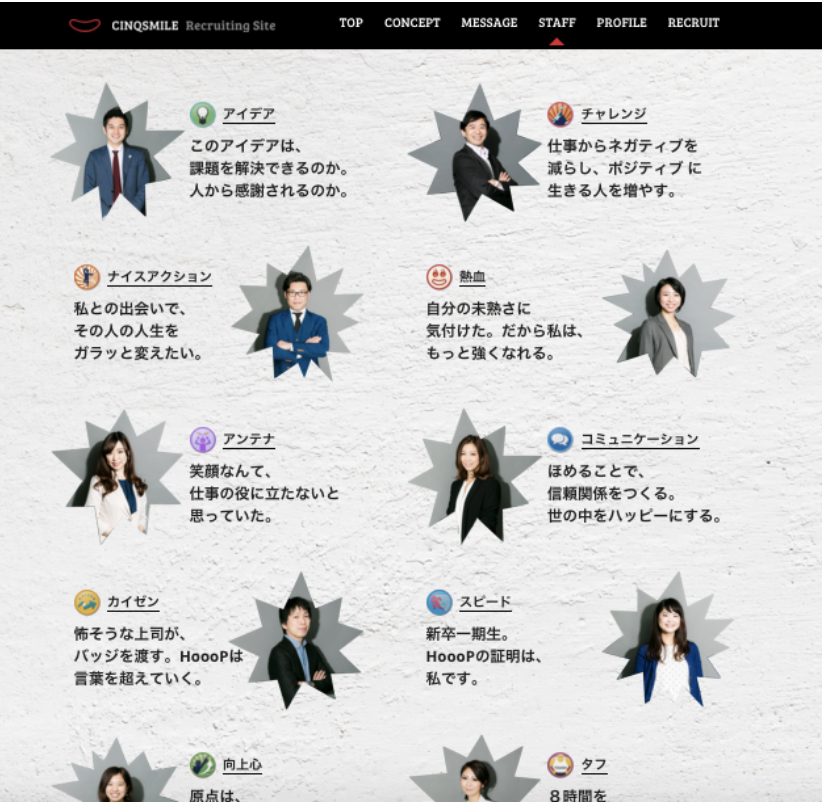824x802 pixels.
Task: Click the green lightbulb アイデア badge icon
Action: coord(203,114)
